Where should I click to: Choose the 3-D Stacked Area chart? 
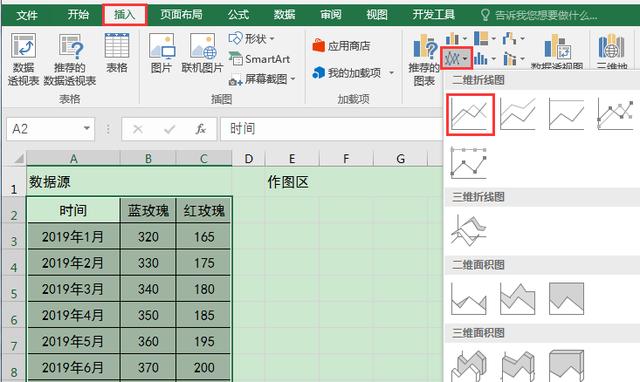tap(518, 366)
